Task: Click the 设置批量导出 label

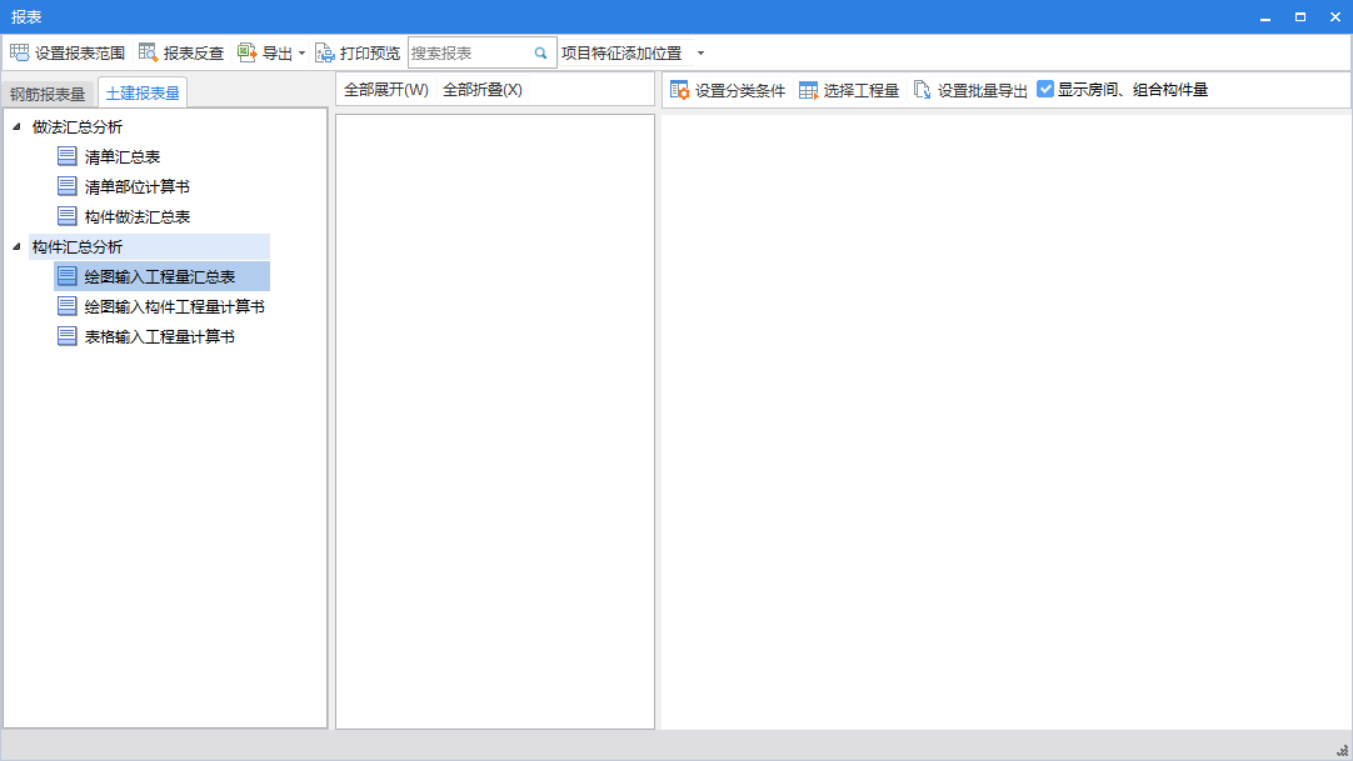Action: click(983, 91)
